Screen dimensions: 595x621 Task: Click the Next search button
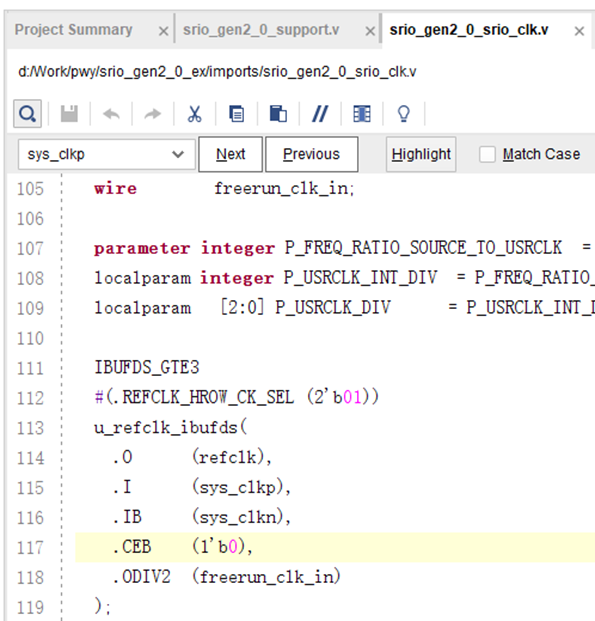click(x=231, y=154)
